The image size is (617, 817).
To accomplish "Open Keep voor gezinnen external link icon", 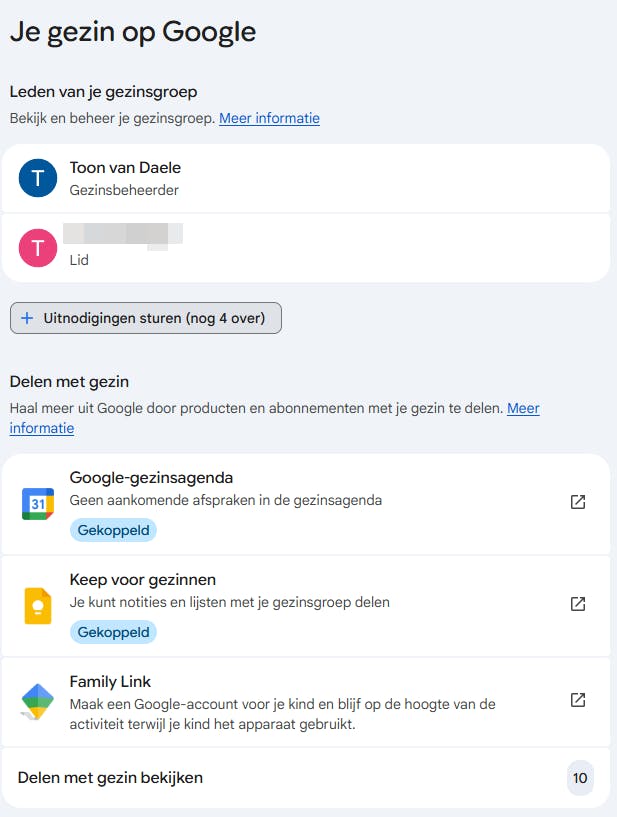I will tap(577, 604).
